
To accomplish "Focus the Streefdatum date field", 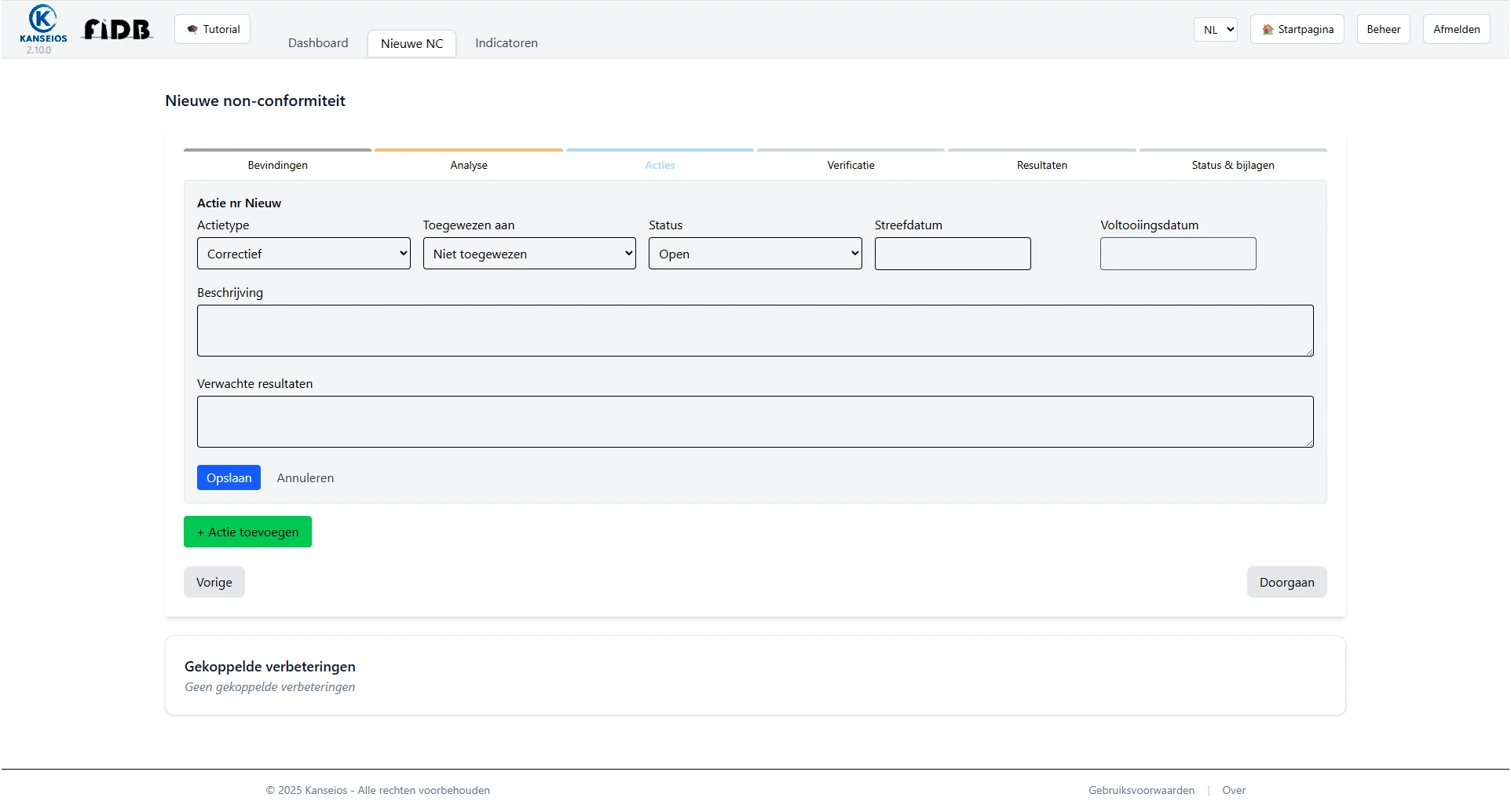I will click(953, 254).
